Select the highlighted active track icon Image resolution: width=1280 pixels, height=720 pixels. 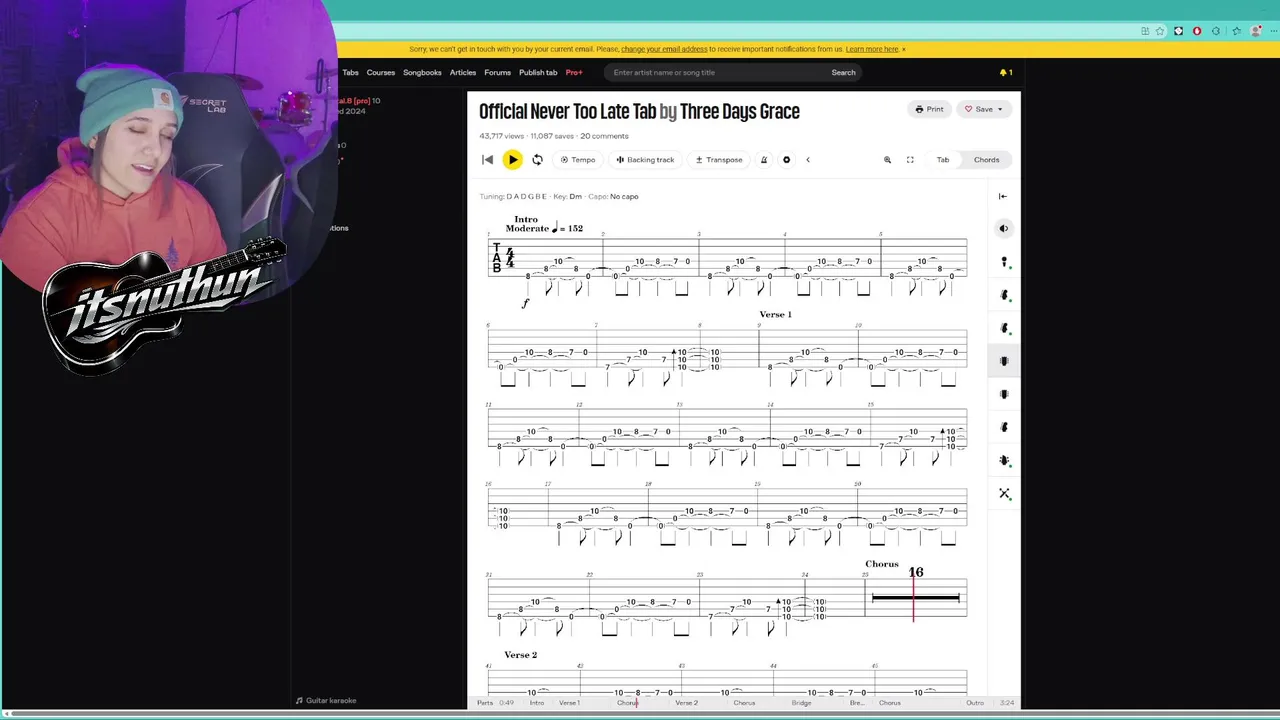(1004, 361)
